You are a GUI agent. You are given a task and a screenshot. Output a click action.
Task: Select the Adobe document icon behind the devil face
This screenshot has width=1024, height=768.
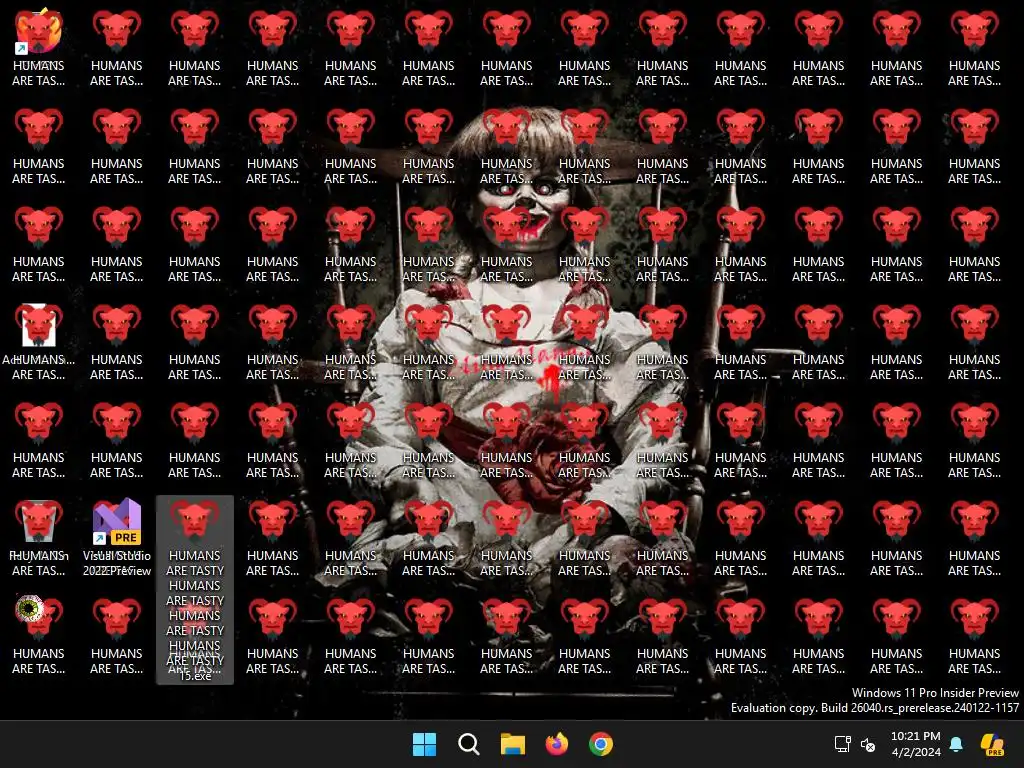coord(39,342)
